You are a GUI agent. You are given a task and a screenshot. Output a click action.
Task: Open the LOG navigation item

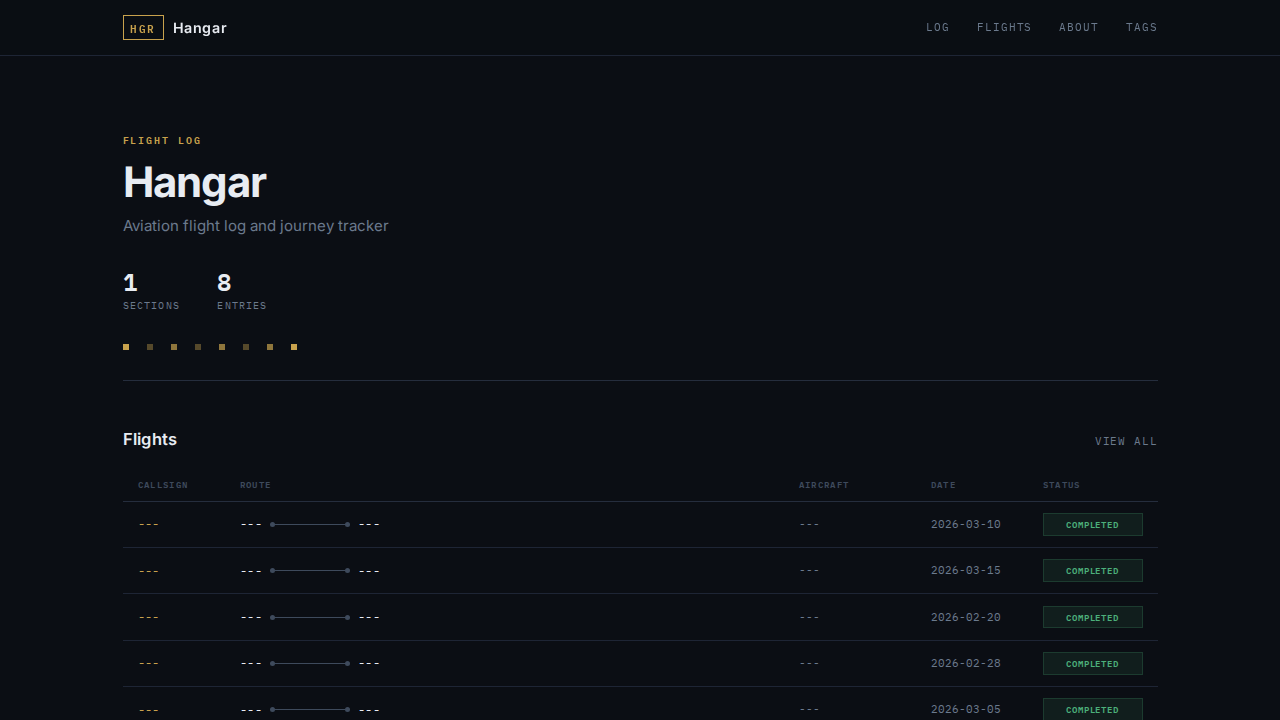click(937, 28)
